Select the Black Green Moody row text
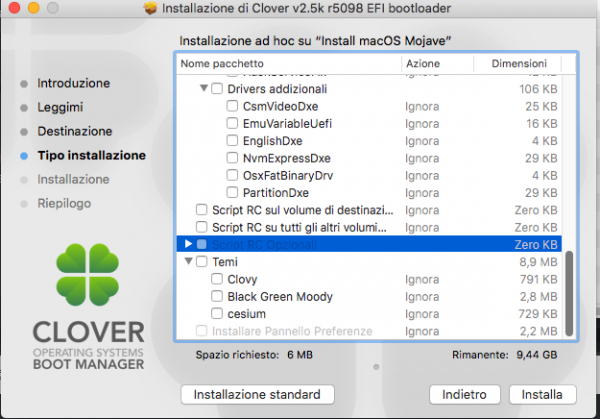Image resolution: width=600 pixels, height=419 pixels. [280, 297]
